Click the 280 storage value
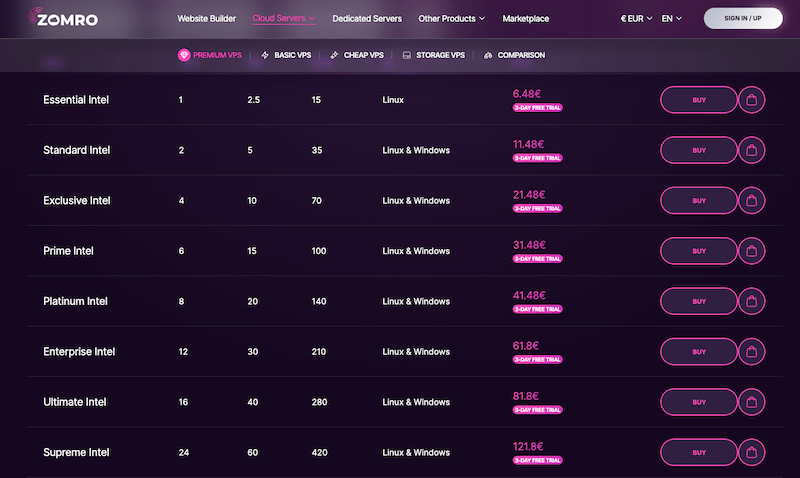Screen dimensions: 800x478 (x=319, y=402)
